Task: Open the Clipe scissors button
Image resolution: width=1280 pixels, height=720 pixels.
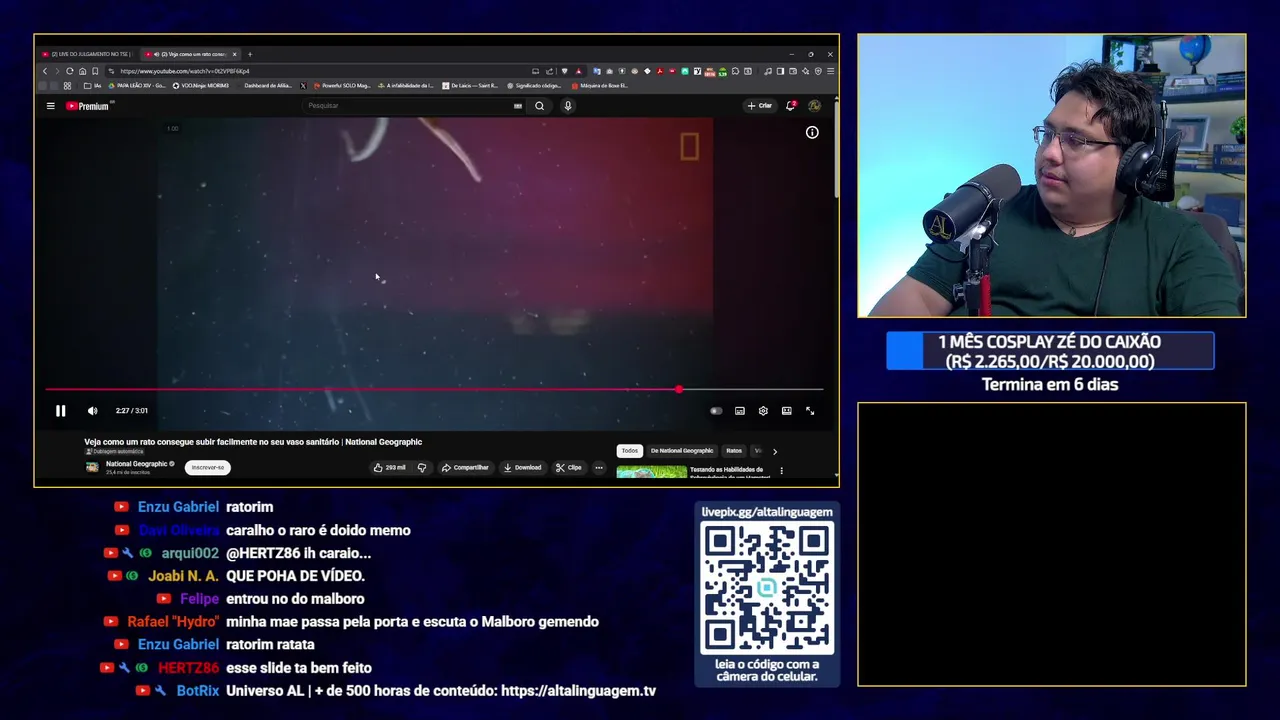Action: pos(569,467)
